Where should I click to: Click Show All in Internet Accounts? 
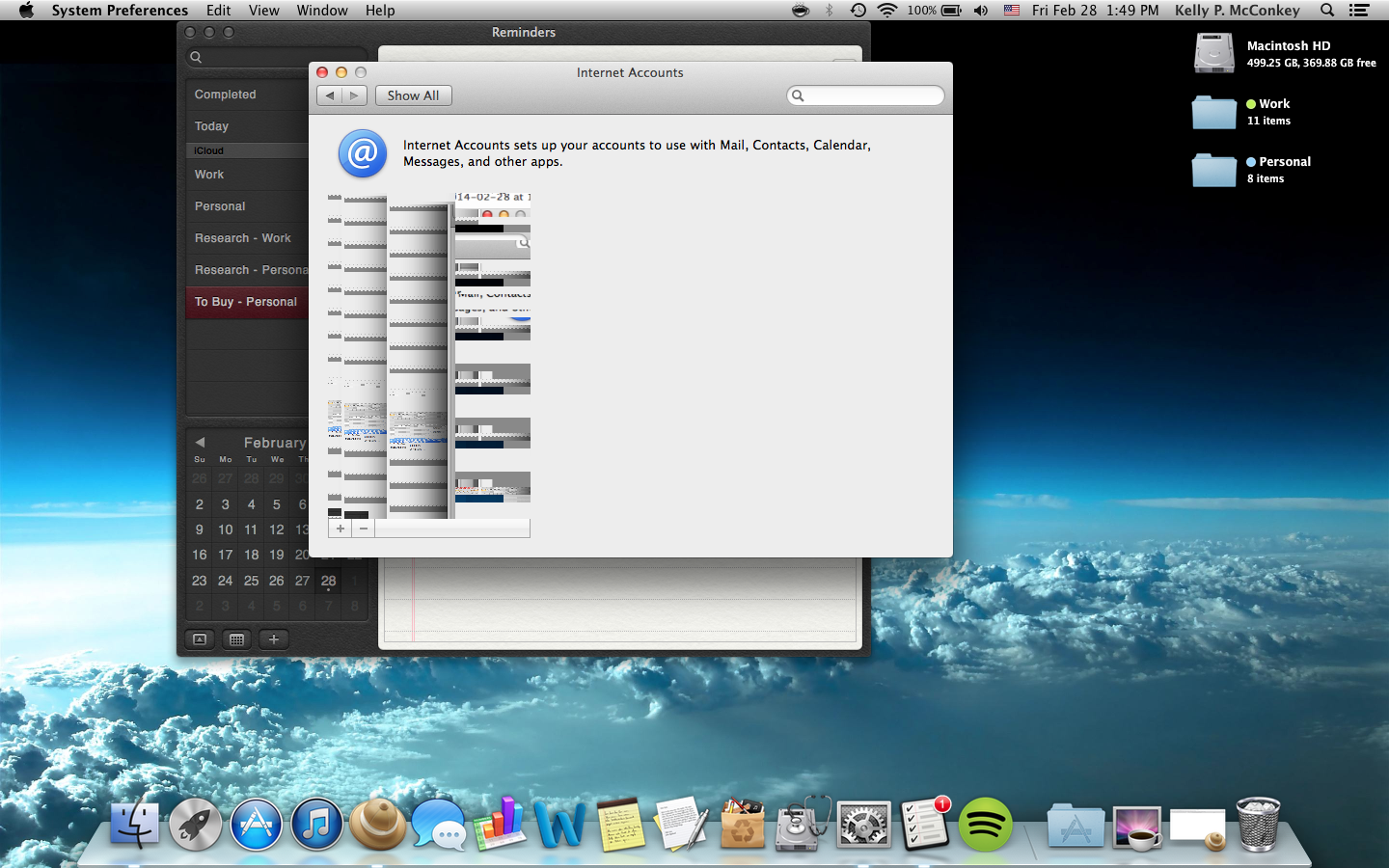pyautogui.click(x=413, y=95)
